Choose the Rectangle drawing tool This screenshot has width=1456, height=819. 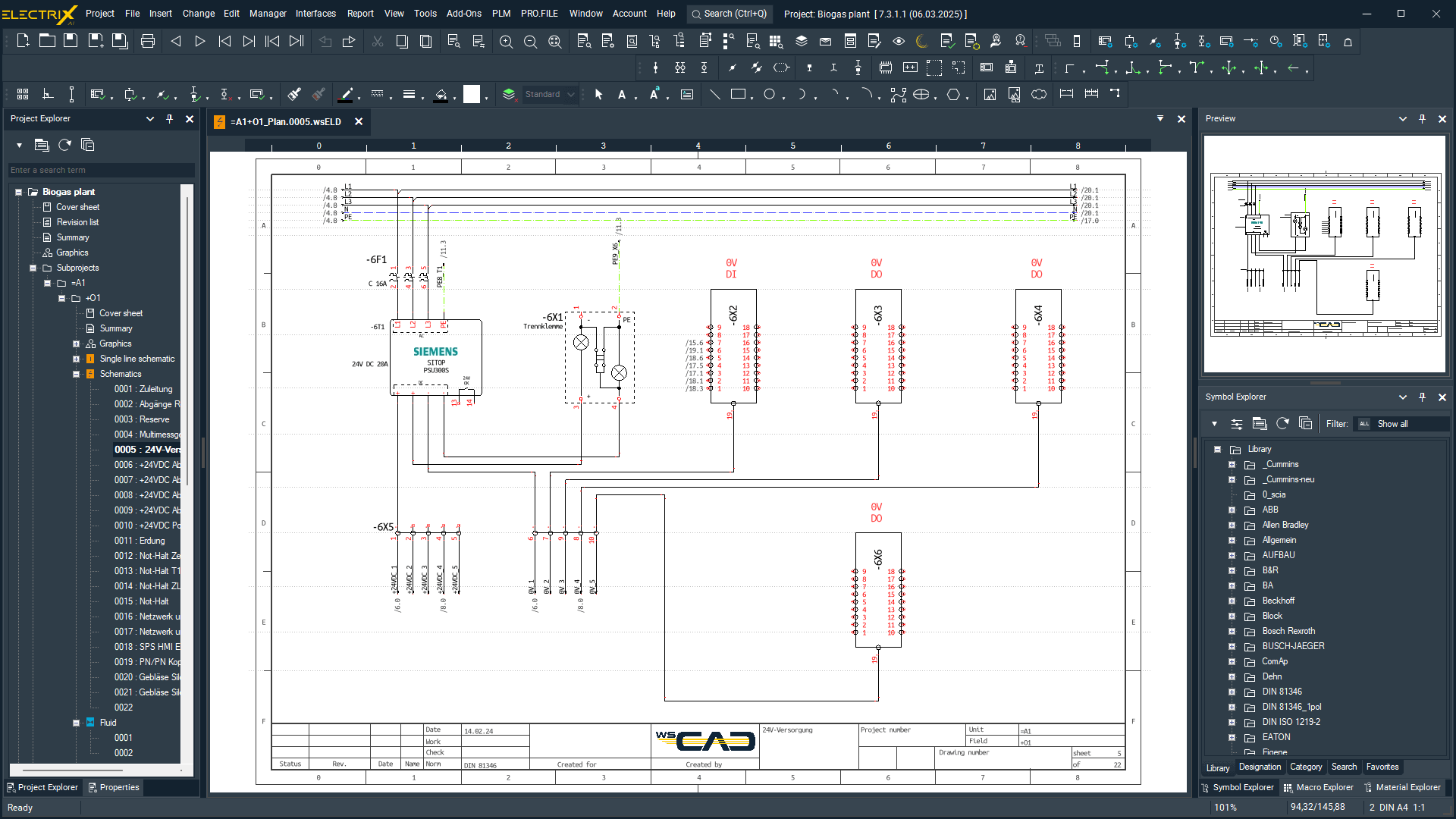(738, 94)
